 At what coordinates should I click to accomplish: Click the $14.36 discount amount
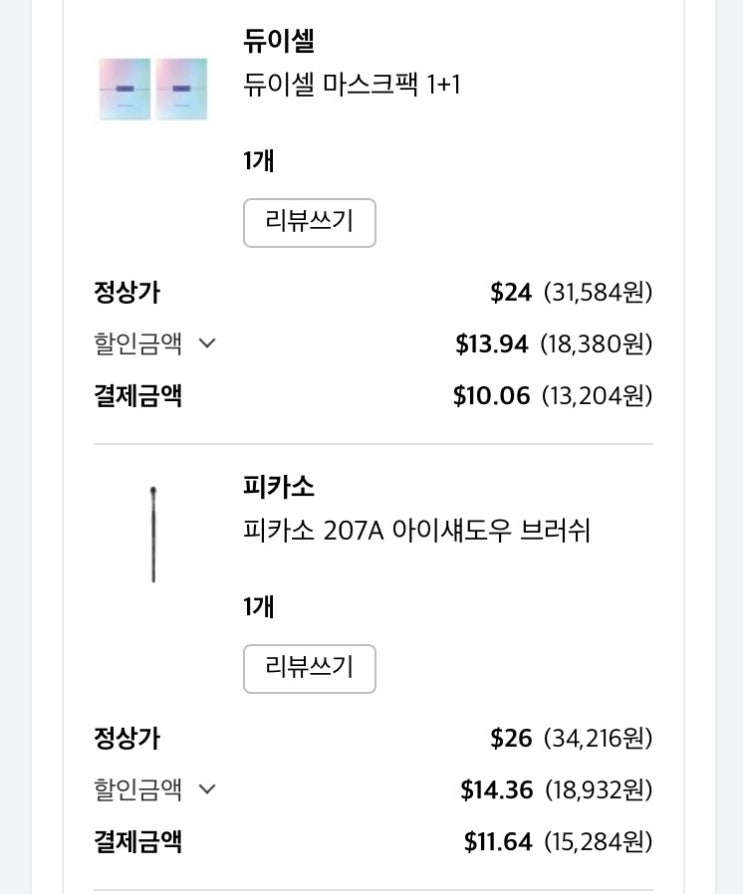tap(496, 790)
